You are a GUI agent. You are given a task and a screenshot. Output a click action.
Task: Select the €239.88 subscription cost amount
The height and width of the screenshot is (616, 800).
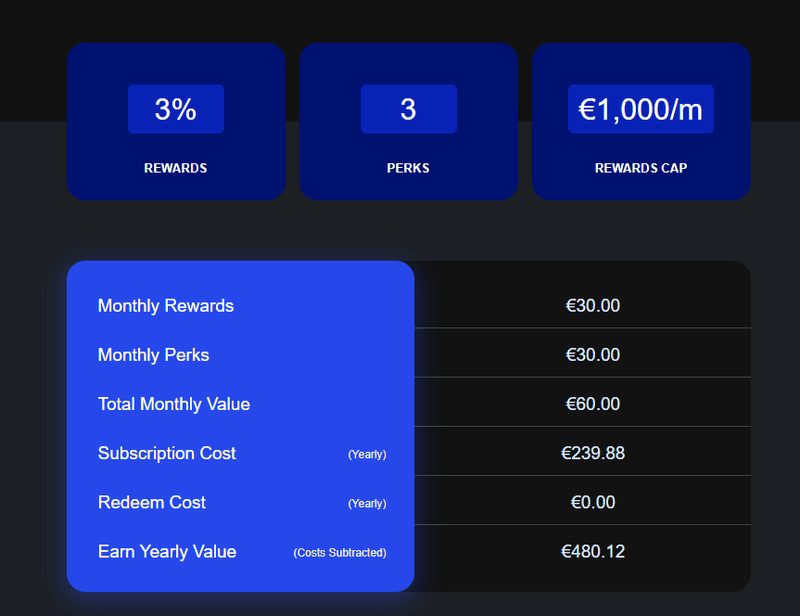pos(593,453)
